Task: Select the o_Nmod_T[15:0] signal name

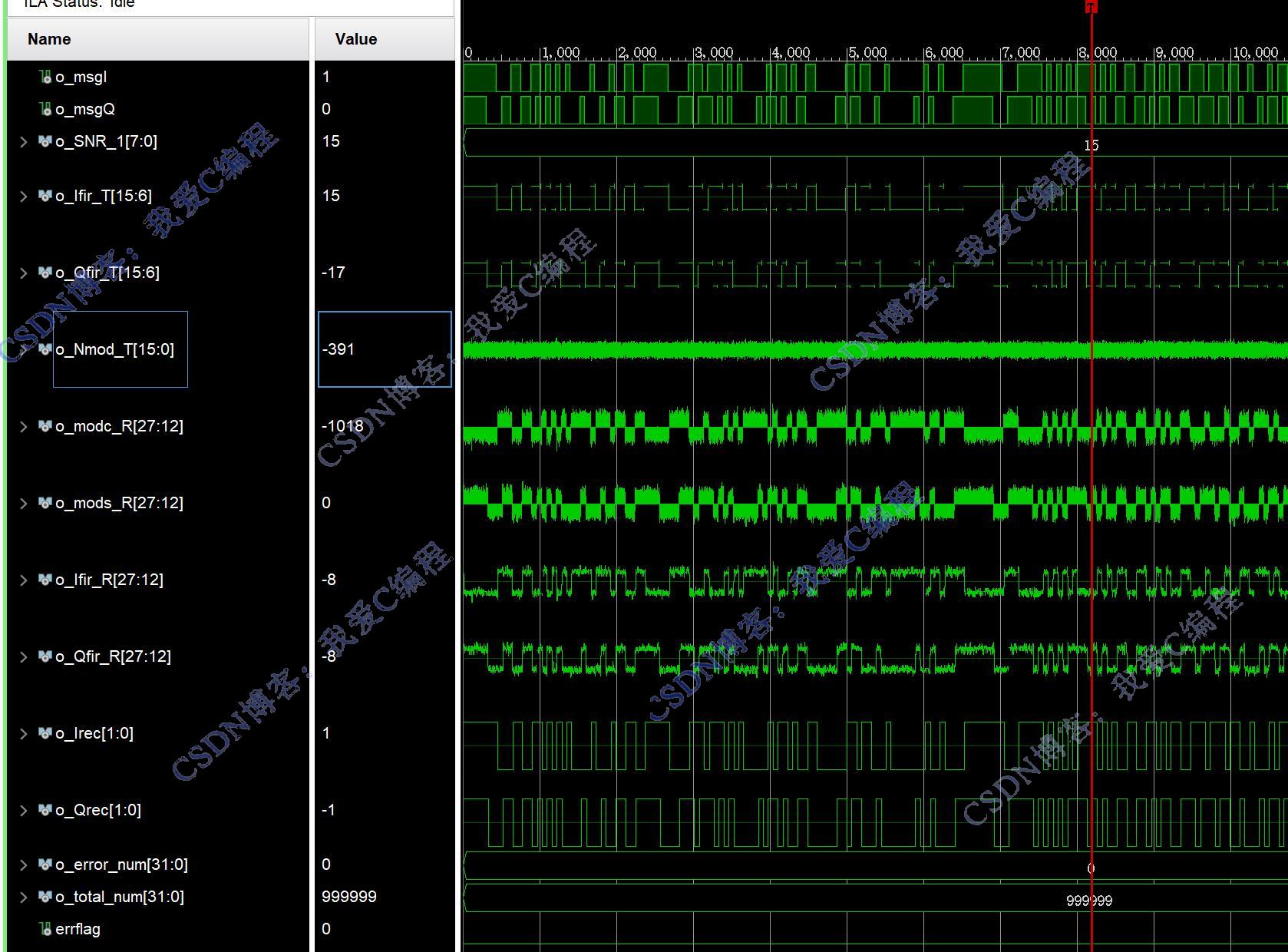Action: (x=115, y=349)
